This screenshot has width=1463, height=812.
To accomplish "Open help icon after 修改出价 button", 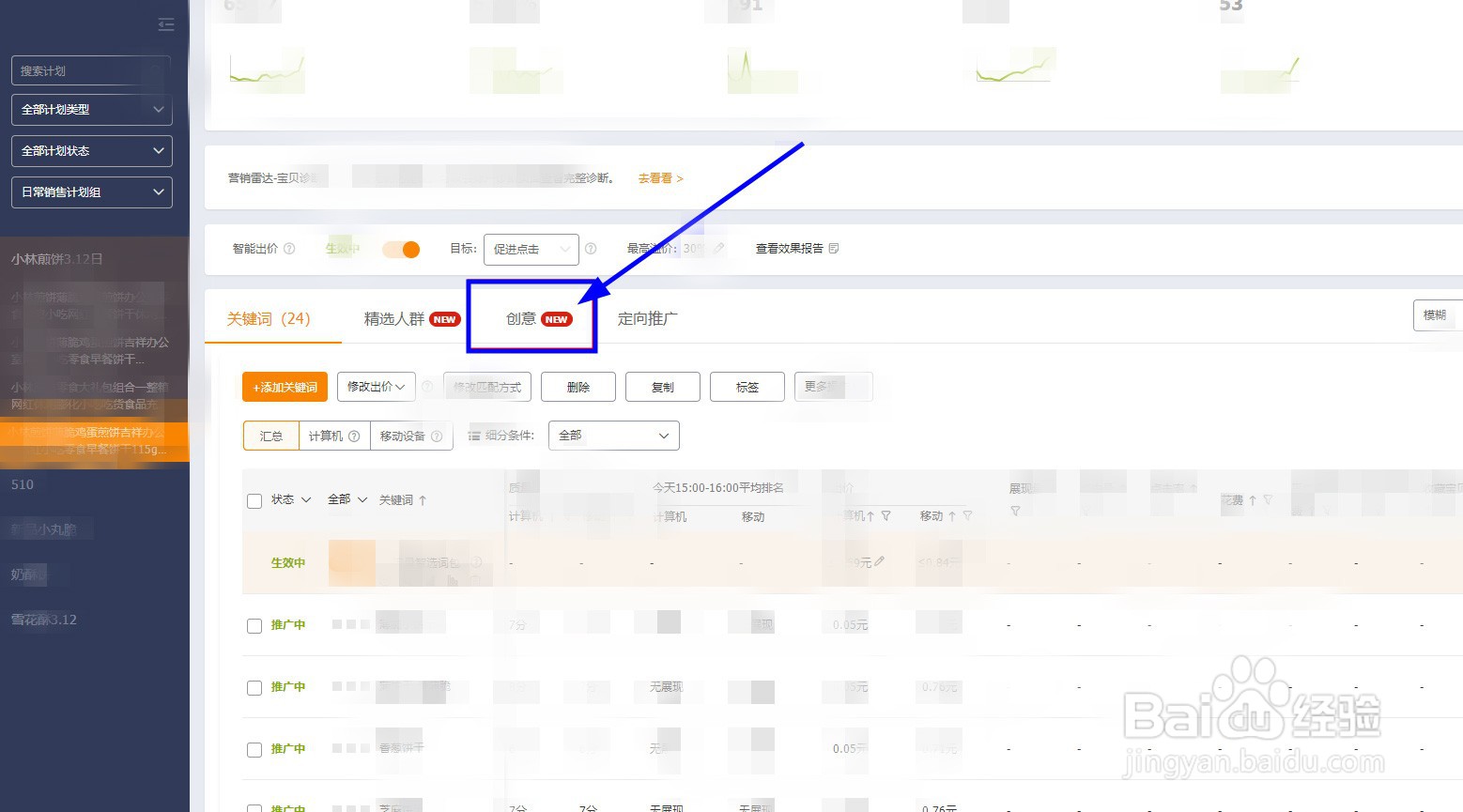I will point(427,387).
